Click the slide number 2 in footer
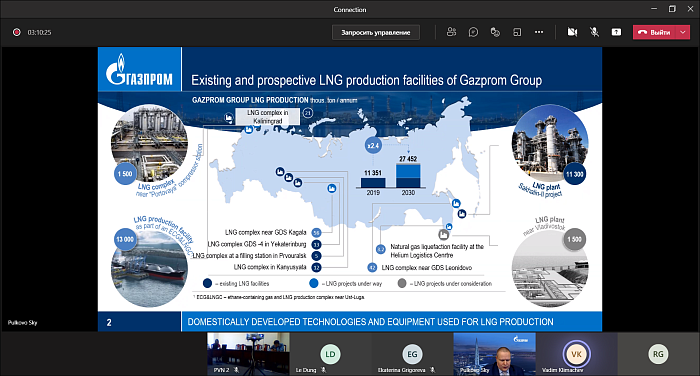 pos(109,322)
